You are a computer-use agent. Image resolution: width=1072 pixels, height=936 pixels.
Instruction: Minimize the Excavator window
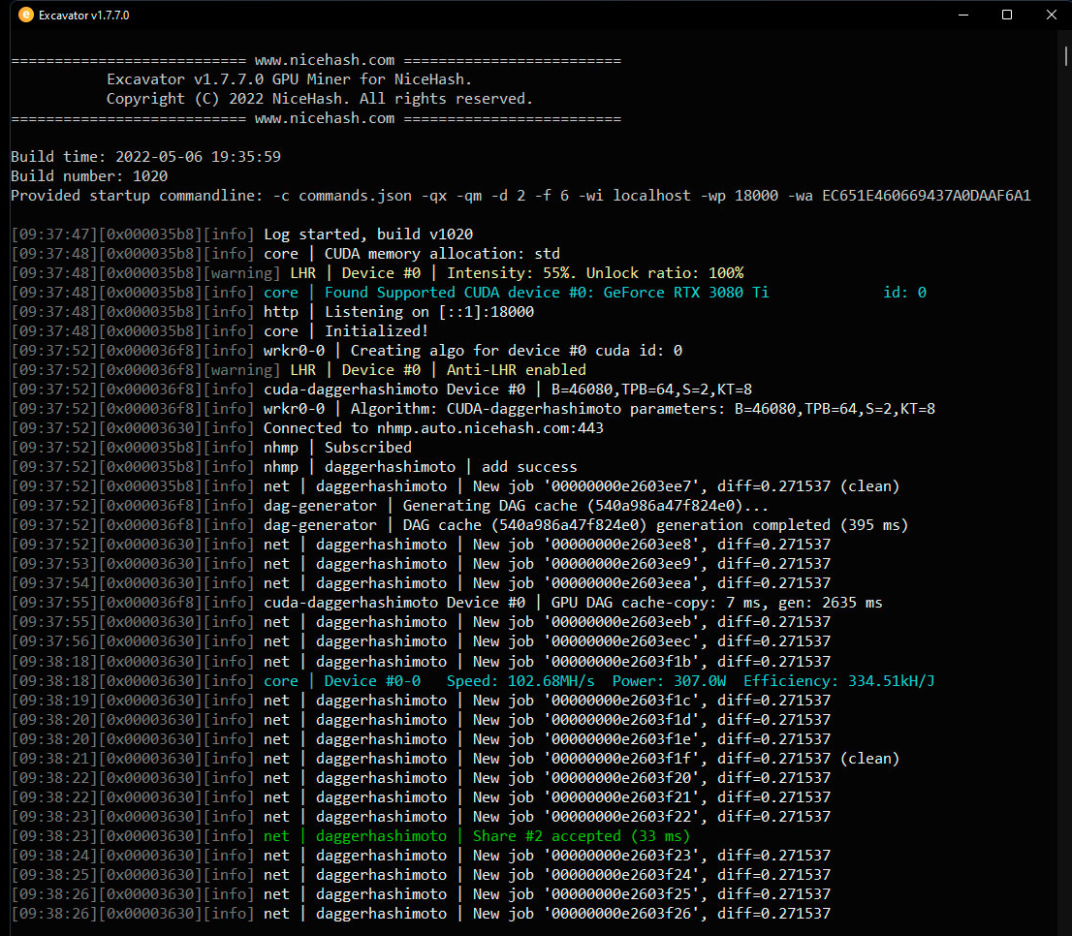(963, 15)
